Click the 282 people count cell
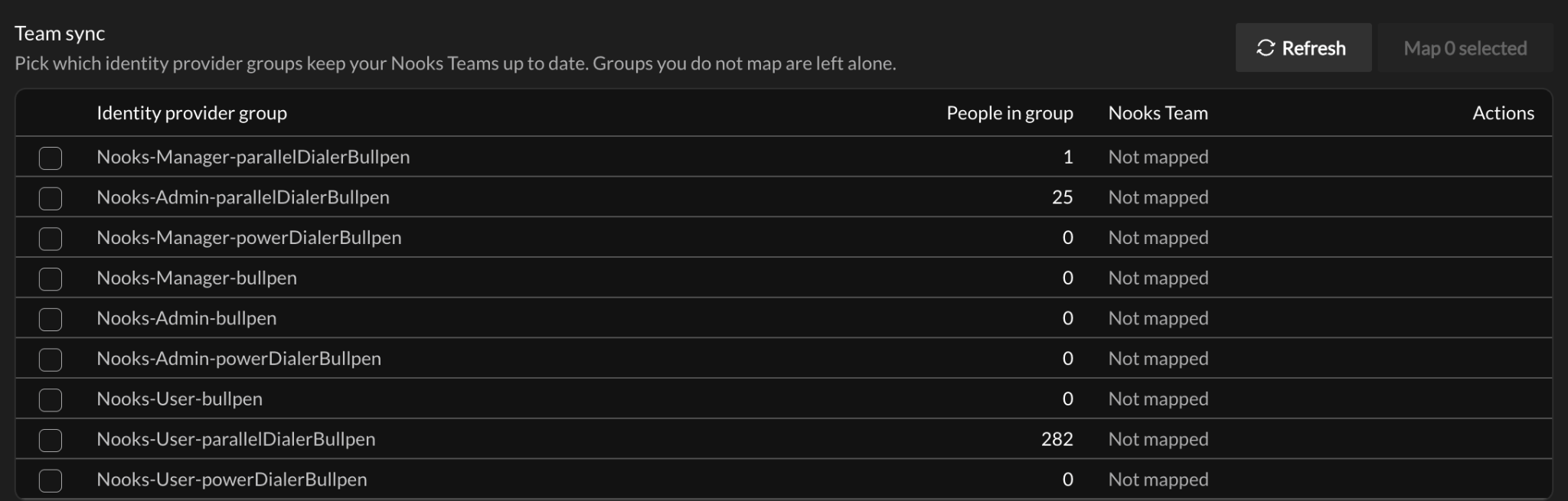This screenshot has width=1568, height=501. click(x=1057, y=439)
